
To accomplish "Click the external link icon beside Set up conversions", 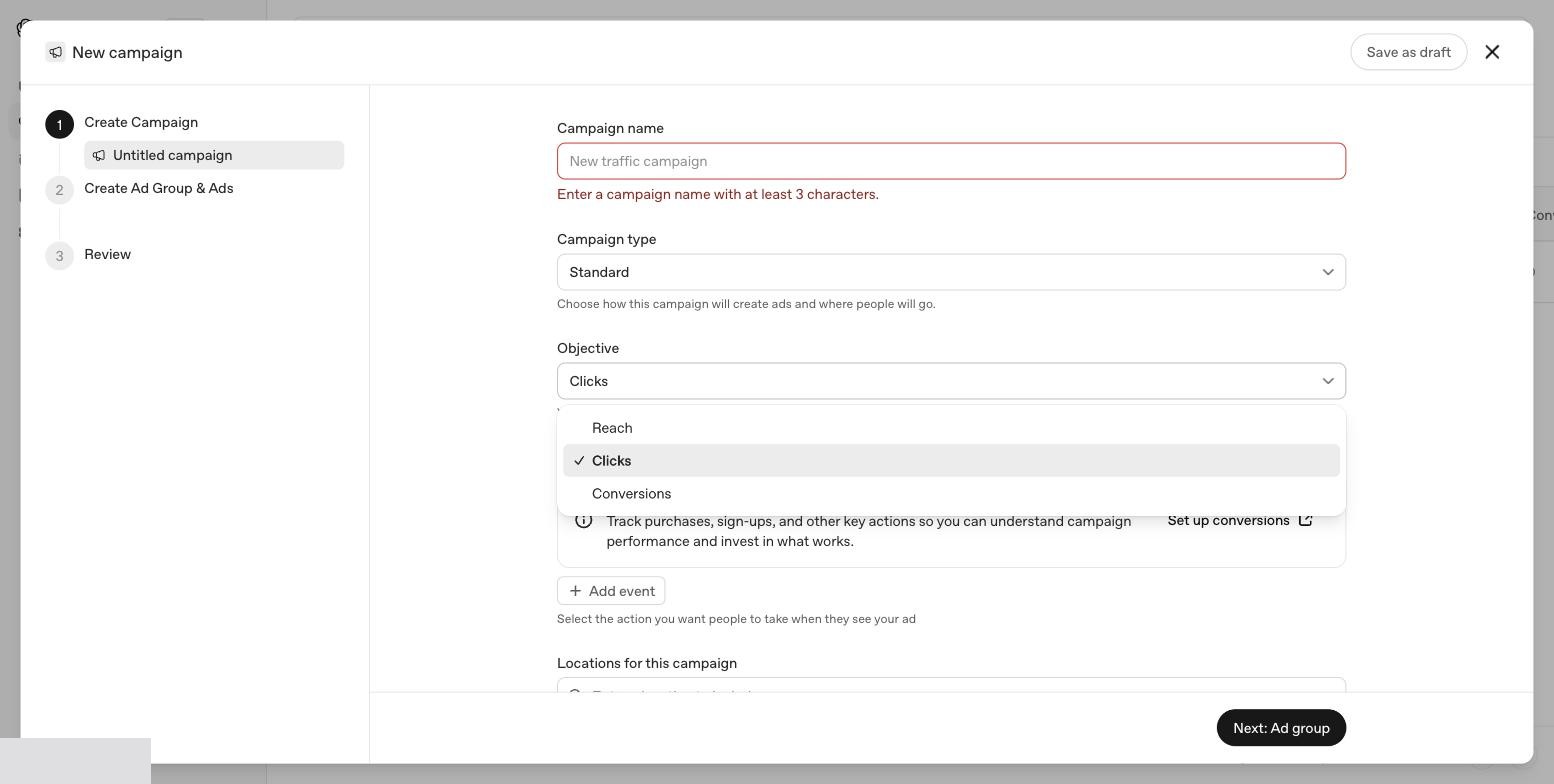I will point(1305,520).
